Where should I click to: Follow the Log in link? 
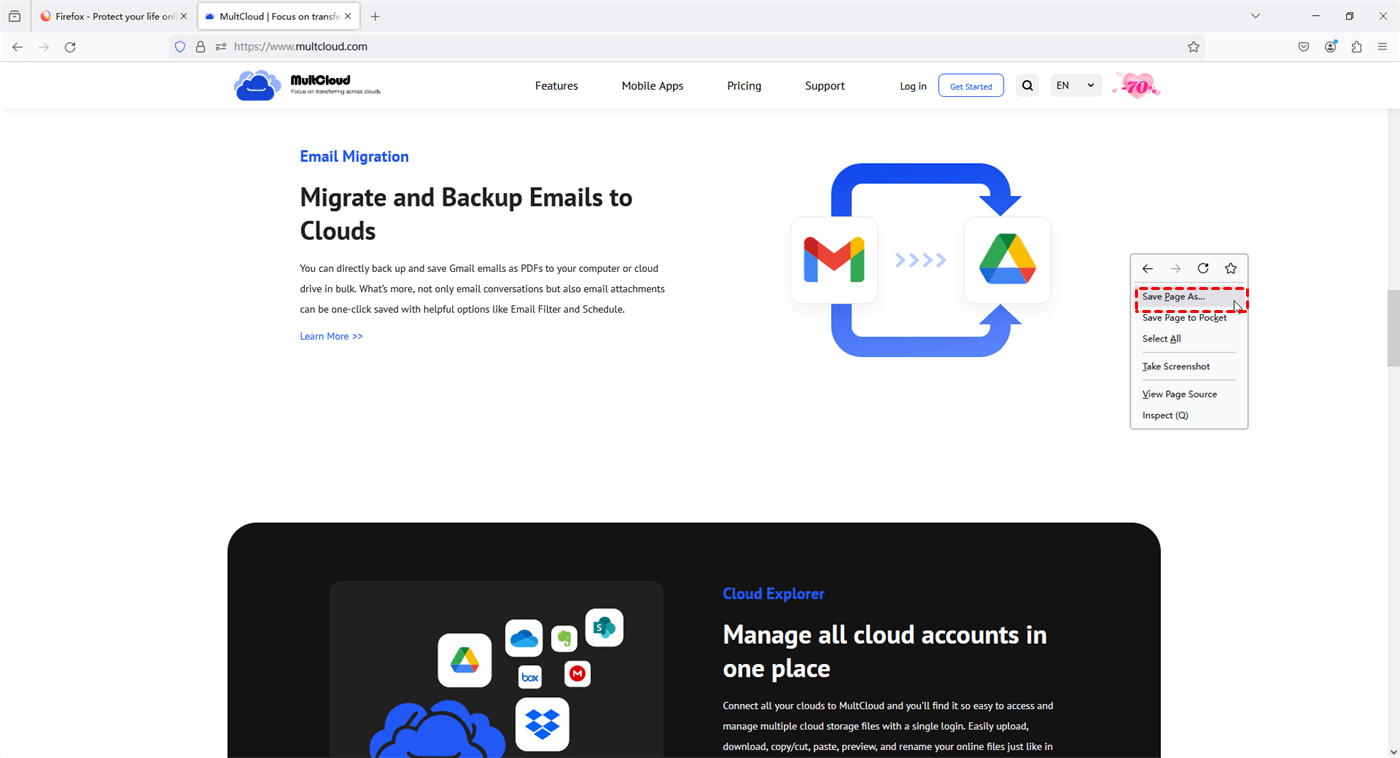pyautogui.click(x=913, y=86)
